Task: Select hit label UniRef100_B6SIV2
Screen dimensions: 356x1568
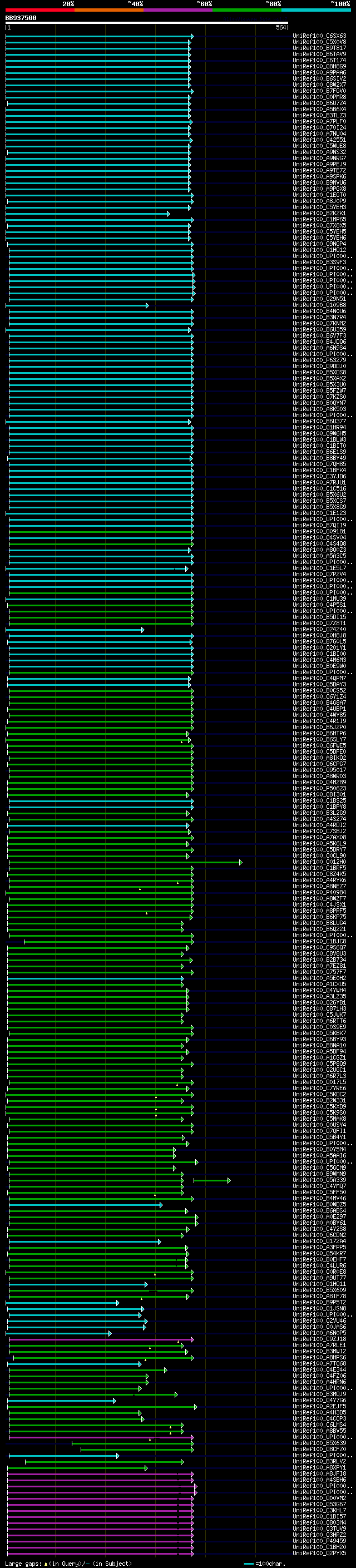Action: [319, 78]
